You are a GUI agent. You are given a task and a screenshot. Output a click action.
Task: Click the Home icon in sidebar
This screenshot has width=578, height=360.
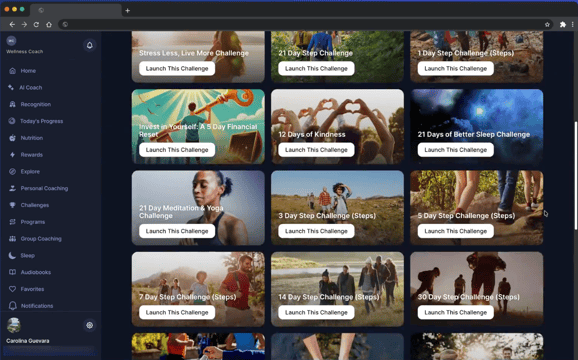click(x=13, y=71)
